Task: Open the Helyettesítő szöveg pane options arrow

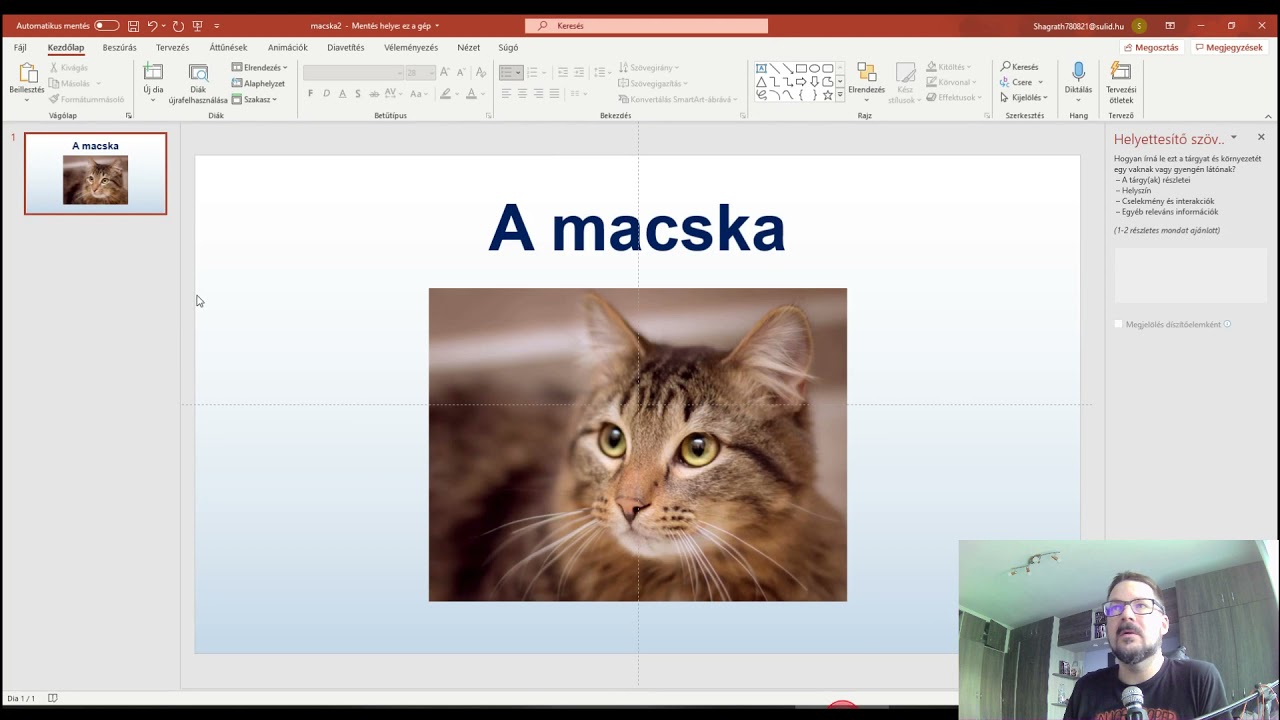Action: [x=1234, y=137]
